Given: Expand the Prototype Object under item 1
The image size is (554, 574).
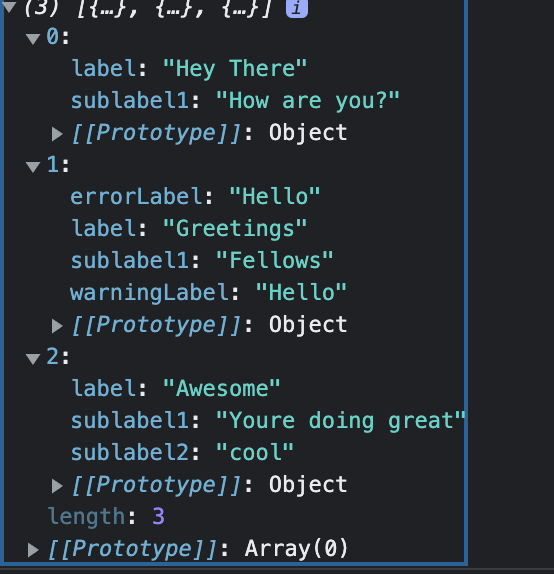Looking at the screenshot, I should click(x=57, y=325).
